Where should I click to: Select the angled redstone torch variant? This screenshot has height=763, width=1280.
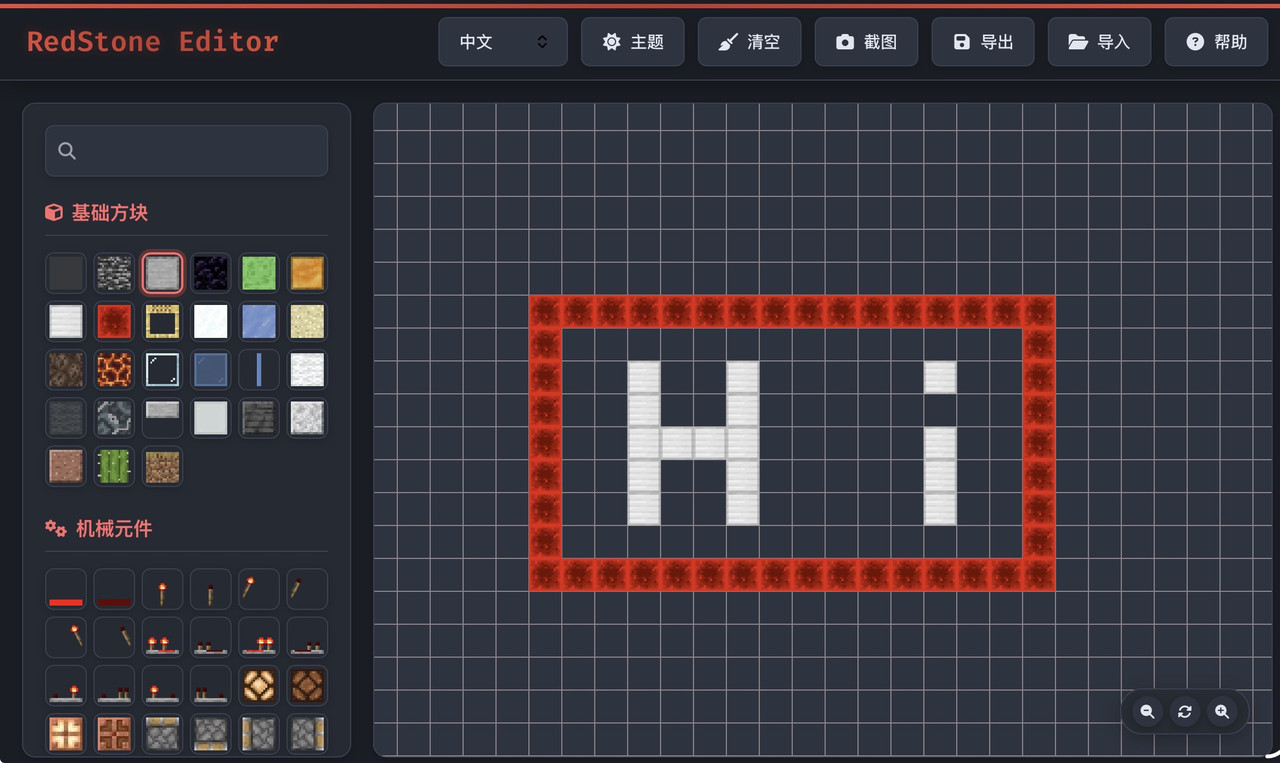point(259,588)
